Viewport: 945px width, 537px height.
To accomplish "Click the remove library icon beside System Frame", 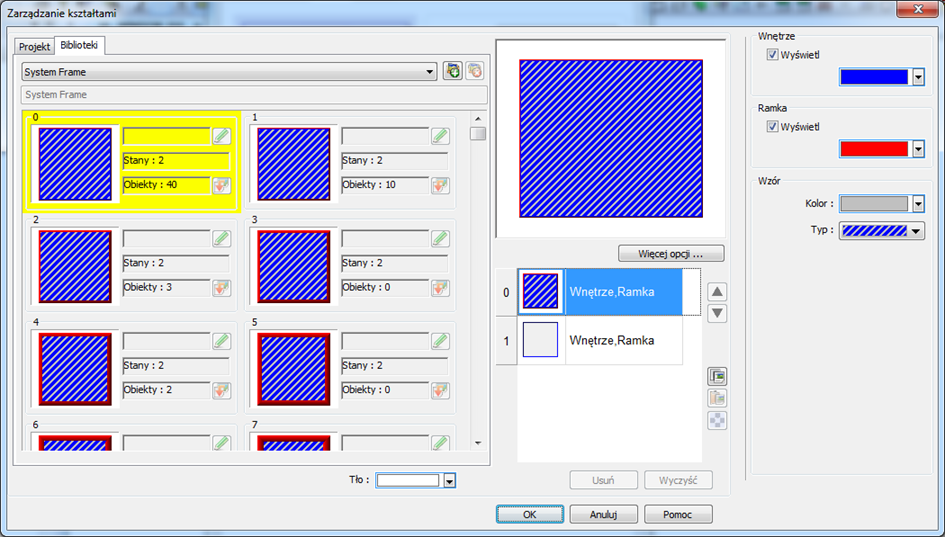I will pyautogui.click(x=475, y=71).
